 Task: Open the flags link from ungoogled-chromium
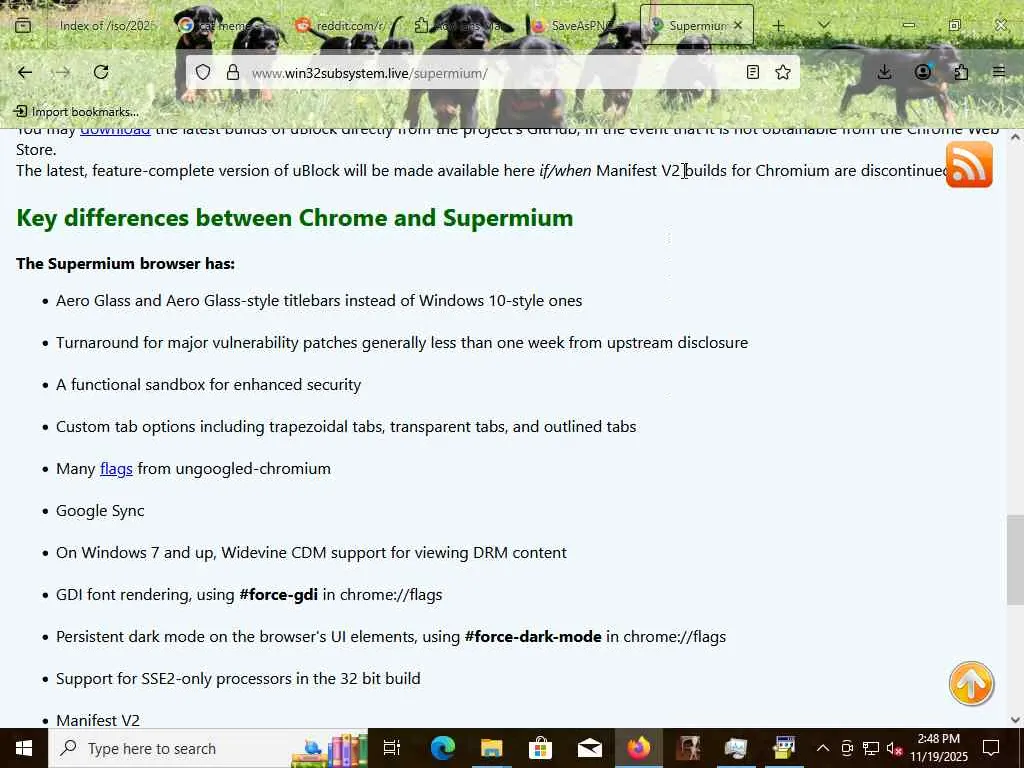(x=116, y=468)
